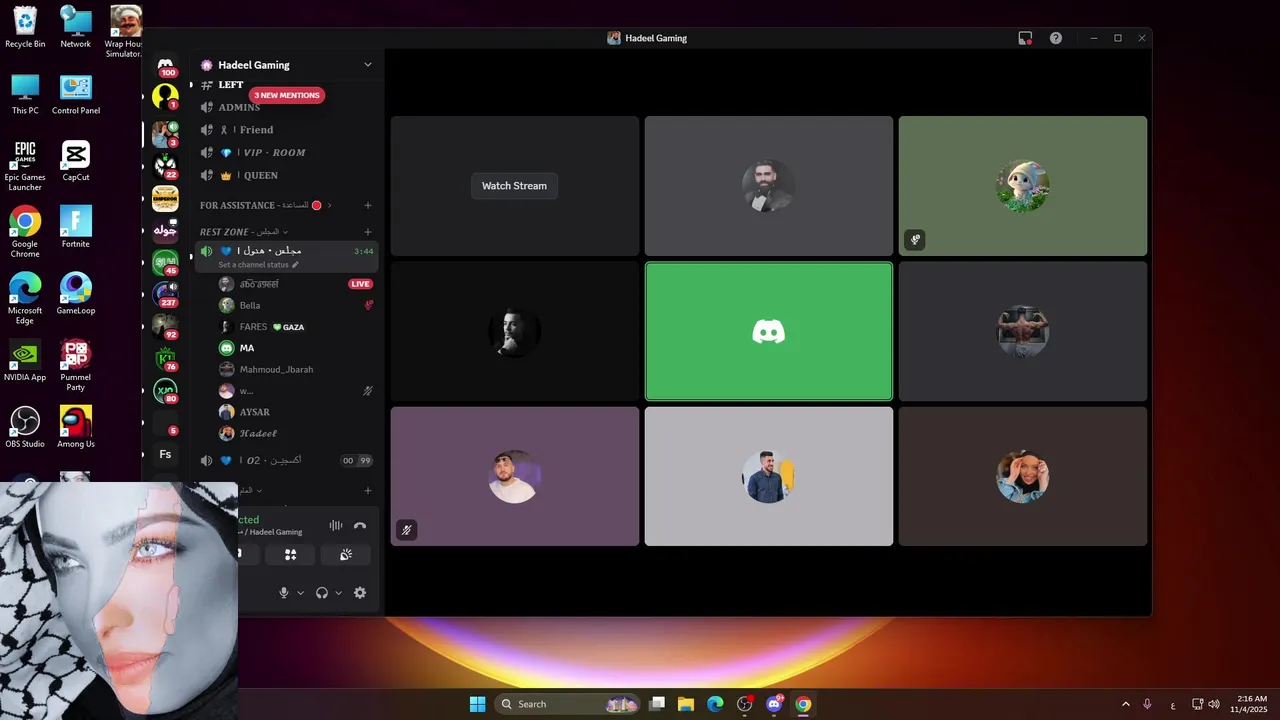Open the green server icon with badge 45
This screenshot has height=720, width=1280.
tap(165, 264)
